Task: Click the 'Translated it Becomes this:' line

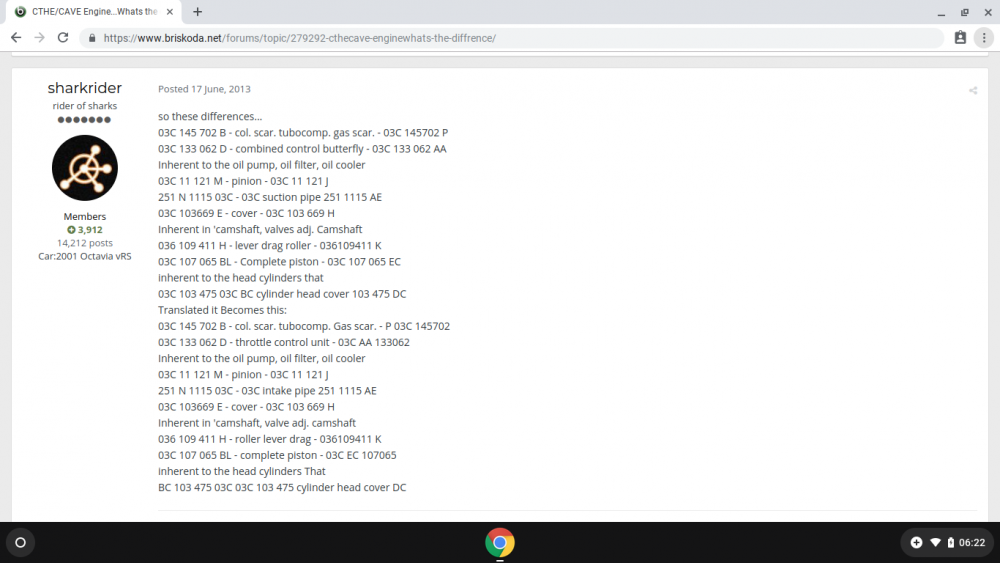Action: [223, 310]
